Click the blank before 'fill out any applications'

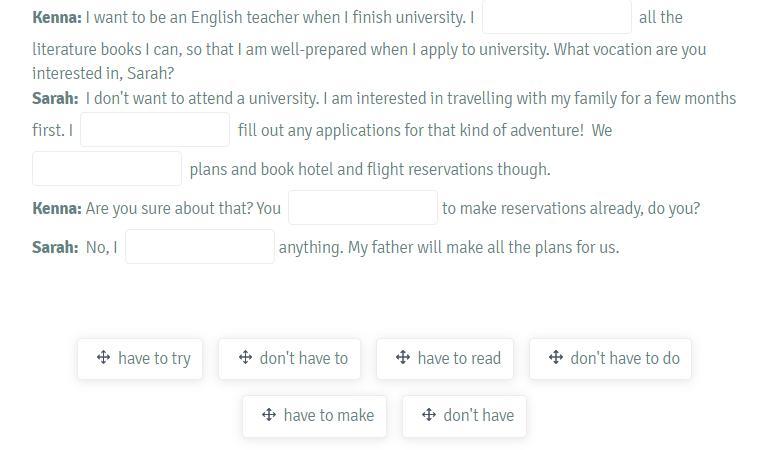tap(155, 130)
